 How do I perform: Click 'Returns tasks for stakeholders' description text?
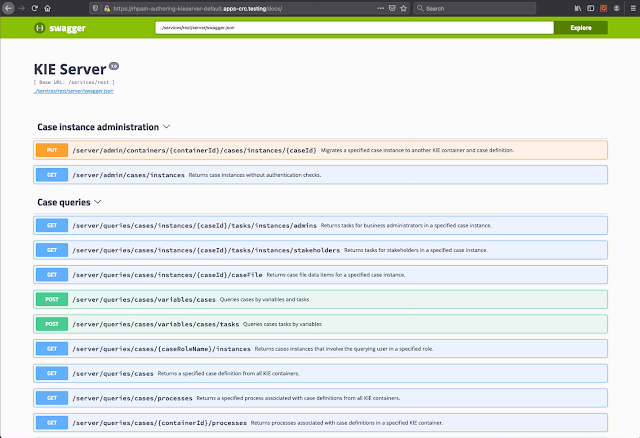tap(416, 250)
